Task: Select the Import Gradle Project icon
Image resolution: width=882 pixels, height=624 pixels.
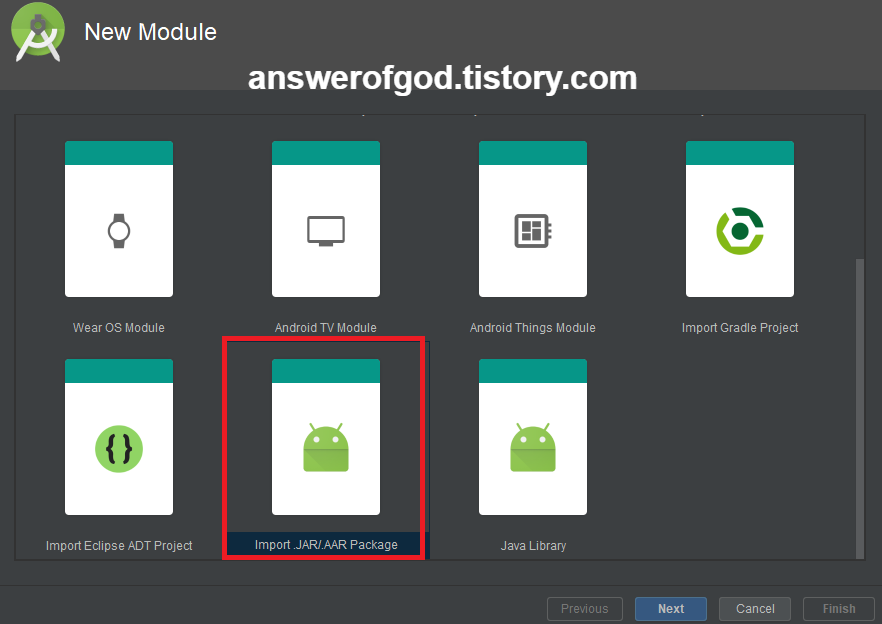Action: (x=740, y=231)
